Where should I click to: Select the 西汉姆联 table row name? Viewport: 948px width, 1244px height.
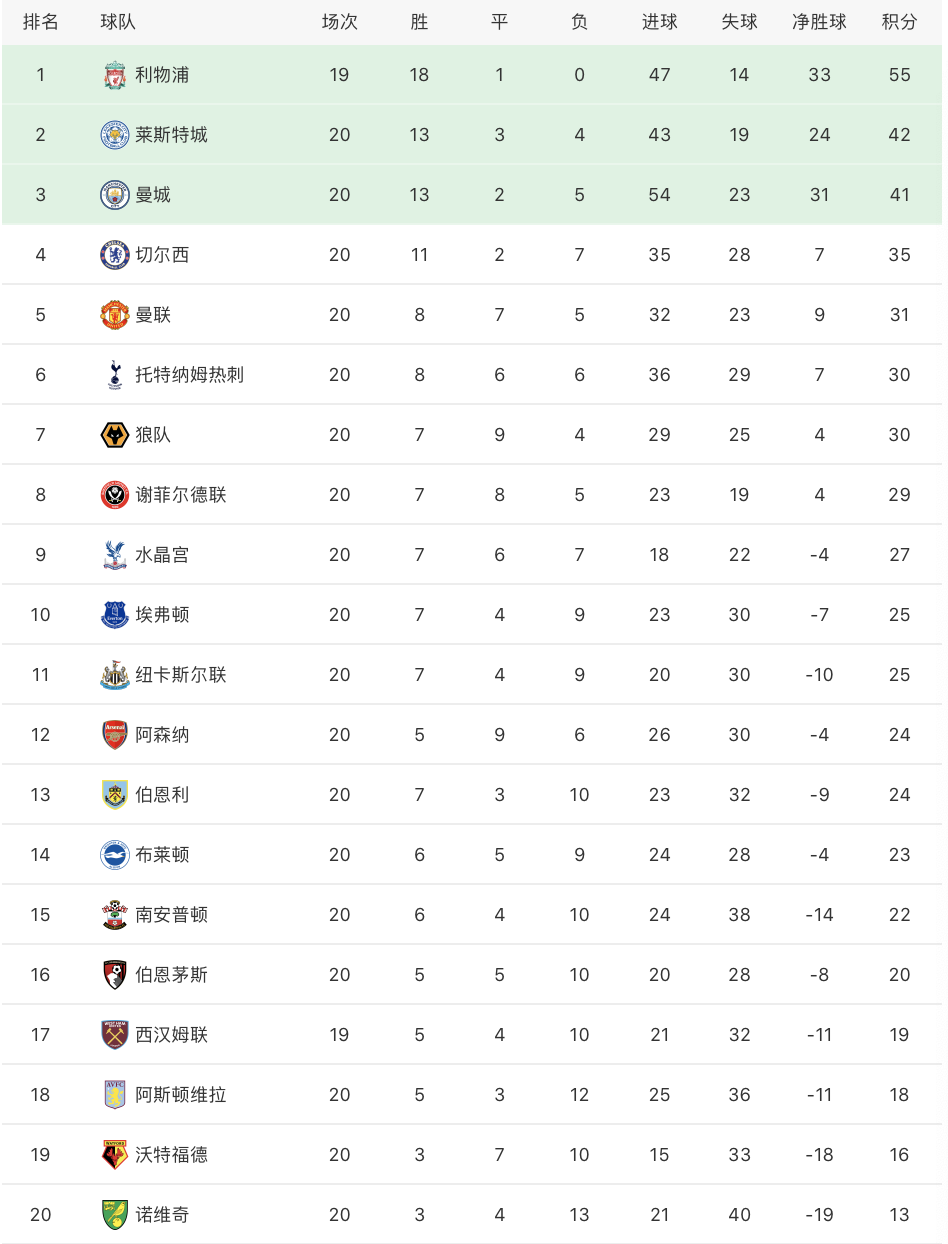pyautogui.click(x=171, y=1035)
